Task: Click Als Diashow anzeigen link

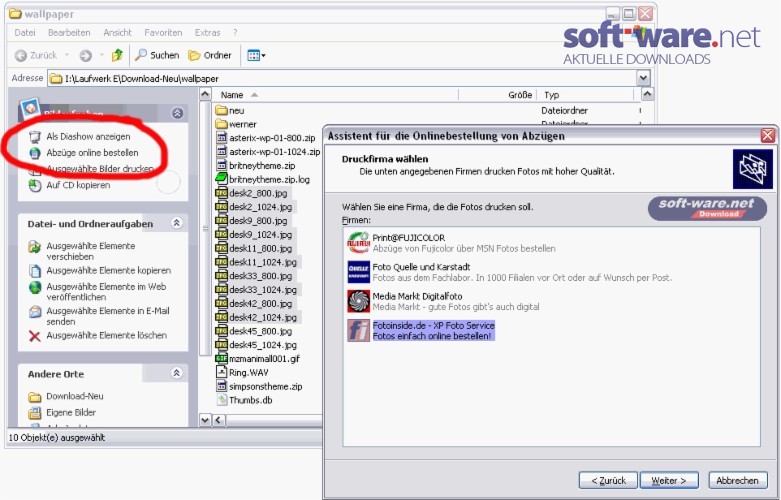Action: (x=88, y=136)
